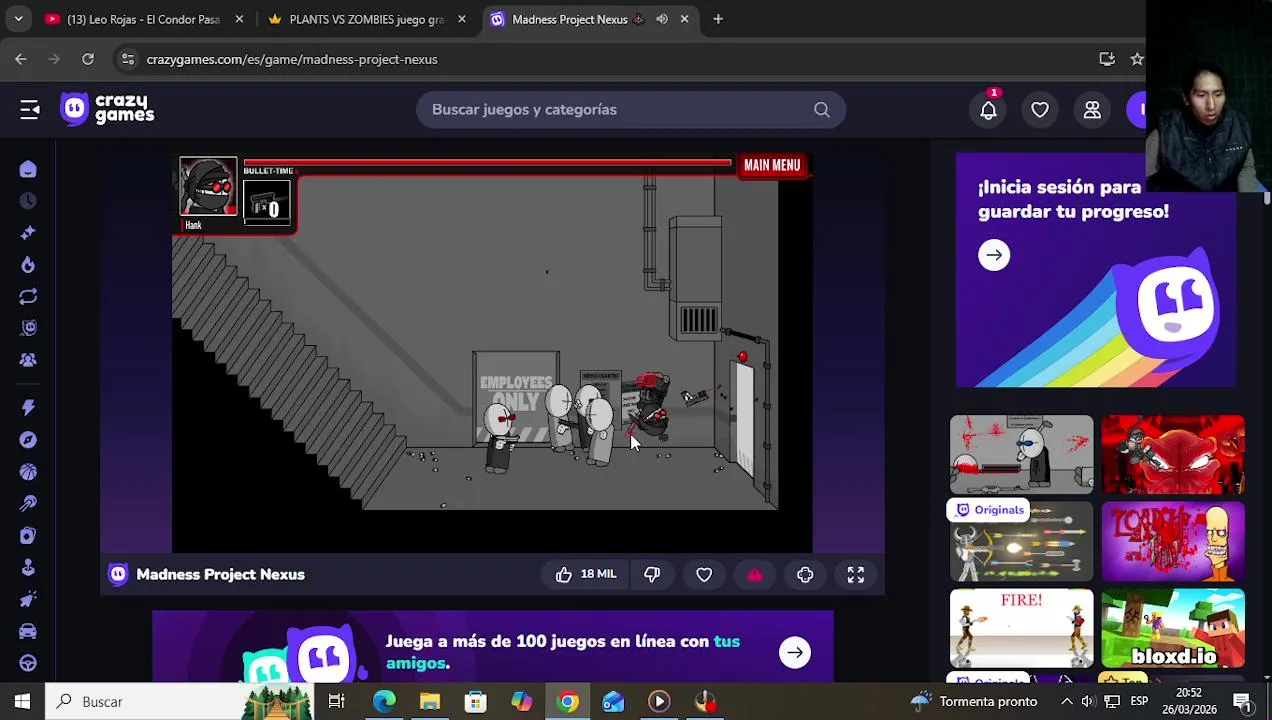Open the site information icon in address bar

(127, 59)
